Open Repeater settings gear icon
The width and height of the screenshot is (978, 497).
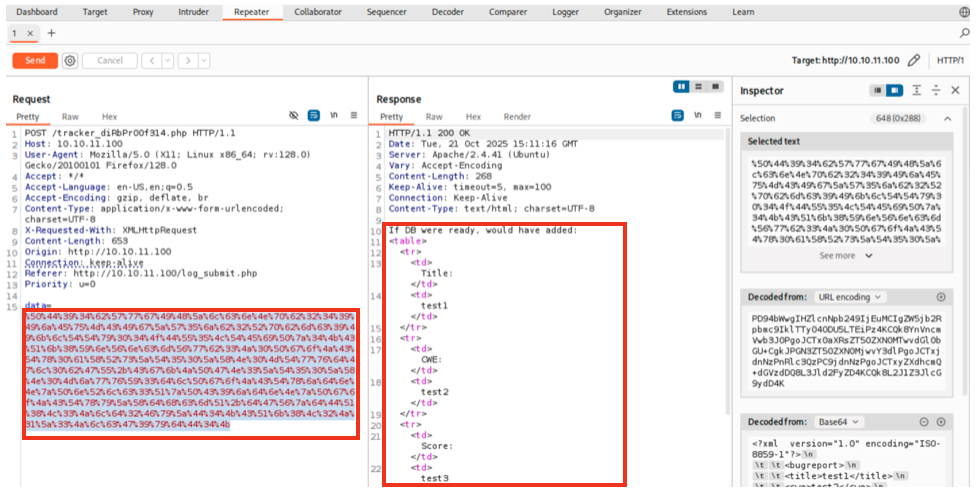tap(70, 60)
